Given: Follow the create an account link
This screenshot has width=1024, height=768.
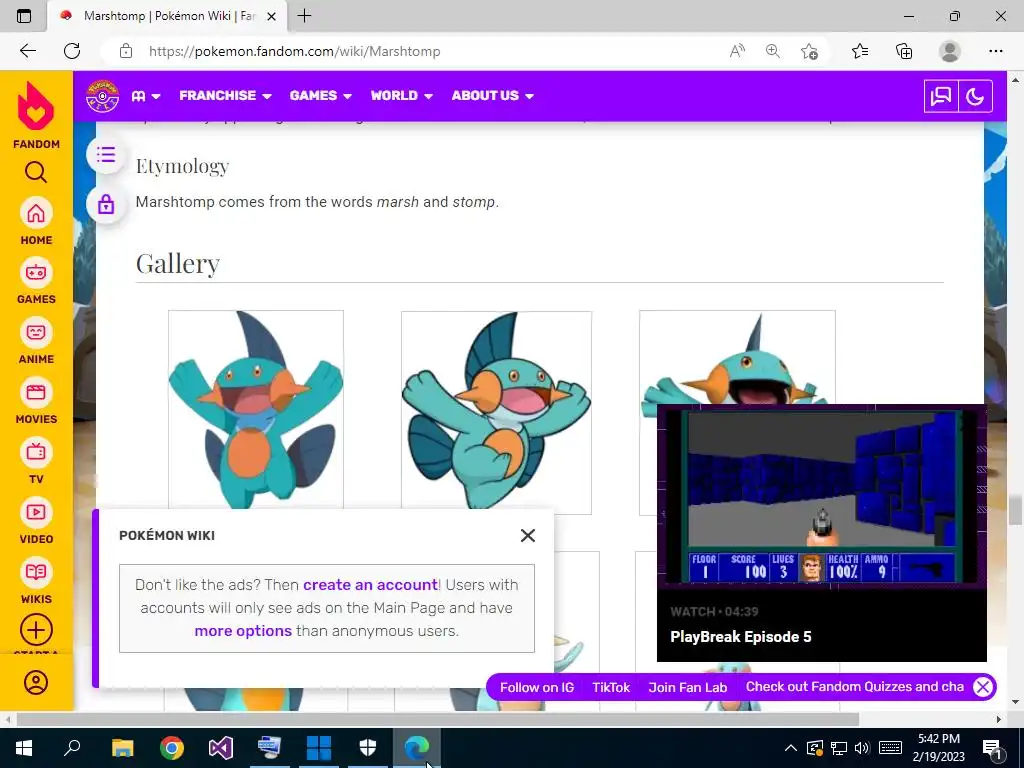Looking at the screenshot, I should pos(370,584).
